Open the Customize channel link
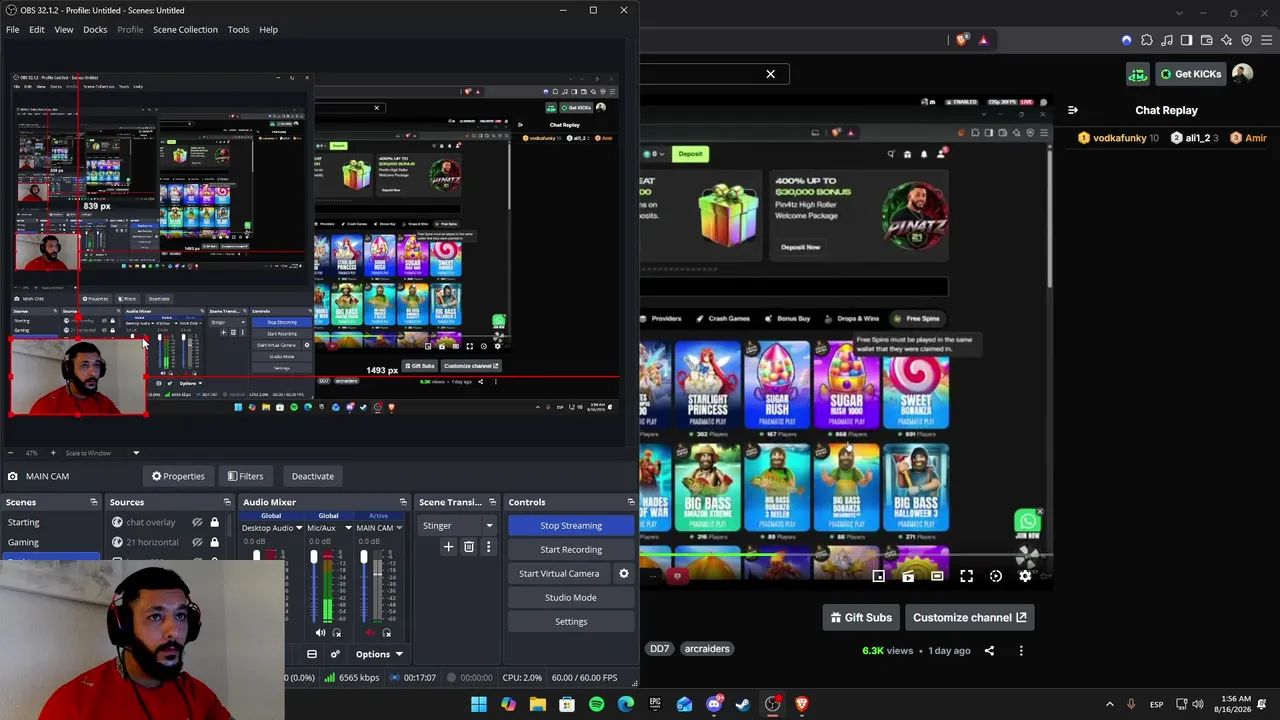 pos(969,617)
